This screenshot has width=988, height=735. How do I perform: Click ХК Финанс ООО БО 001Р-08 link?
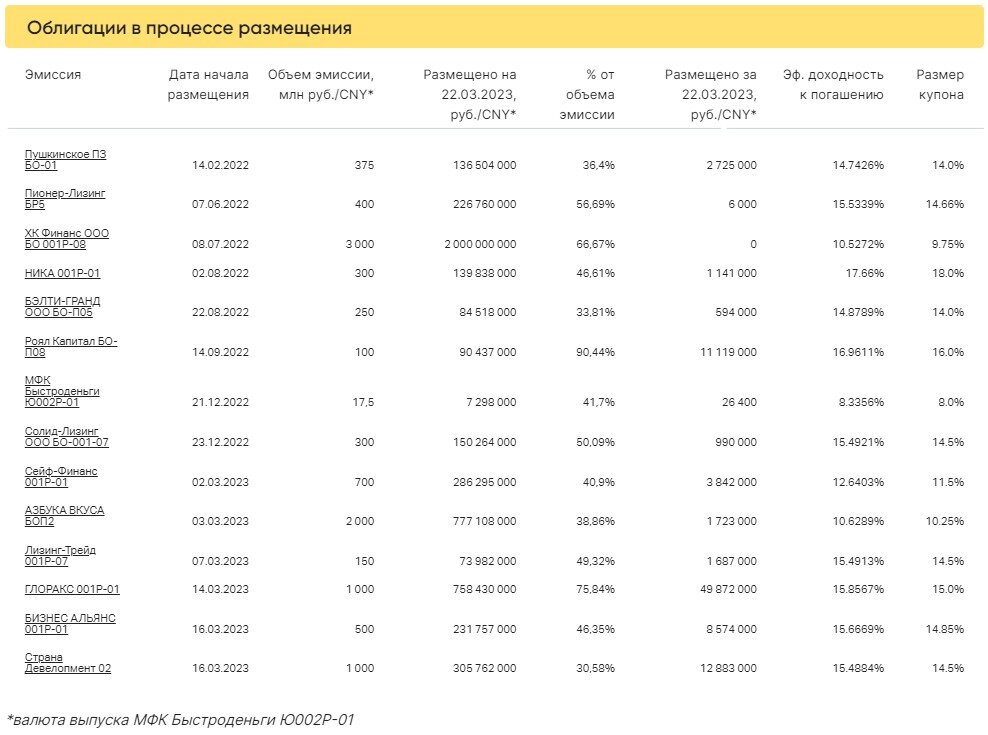point(67,238)
